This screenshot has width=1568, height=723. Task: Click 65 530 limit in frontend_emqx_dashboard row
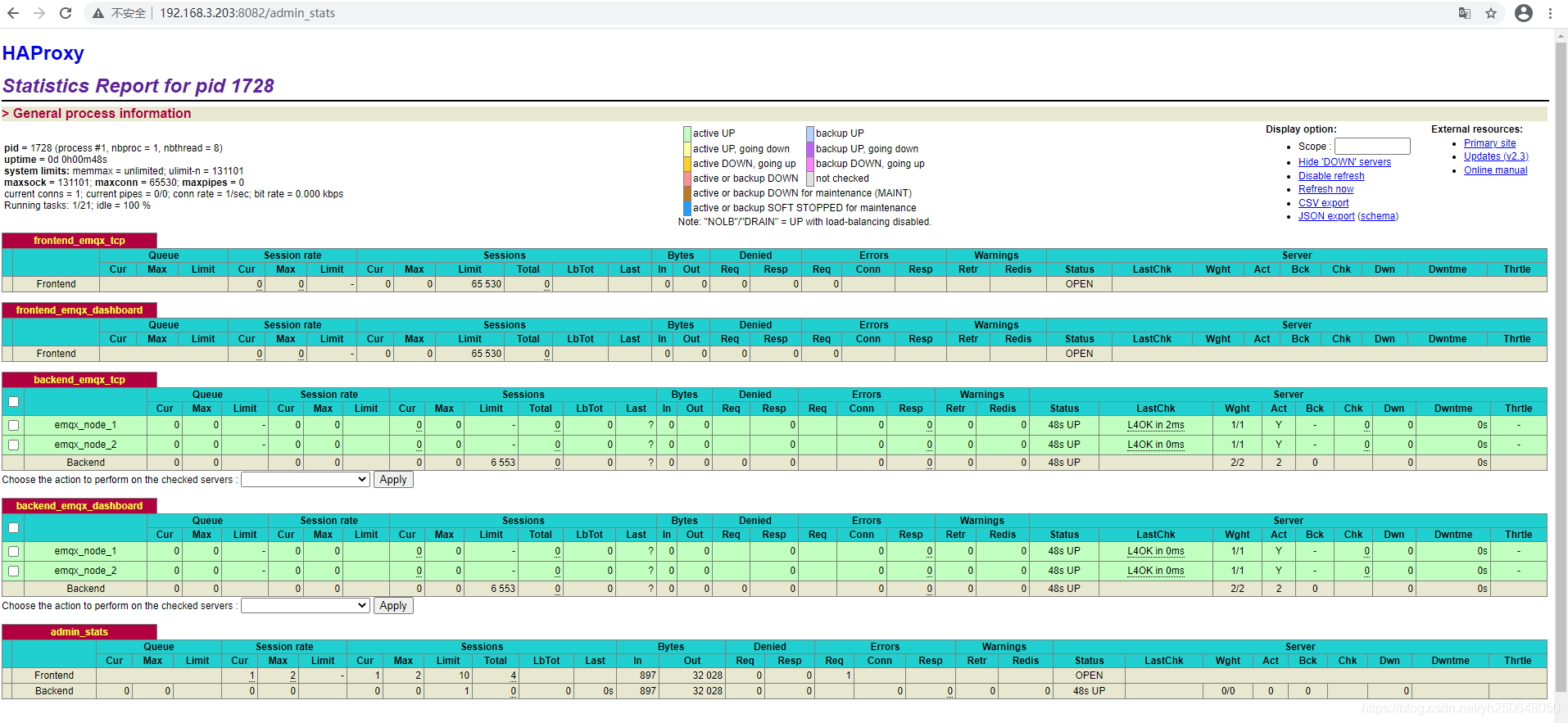coord(486,354)
